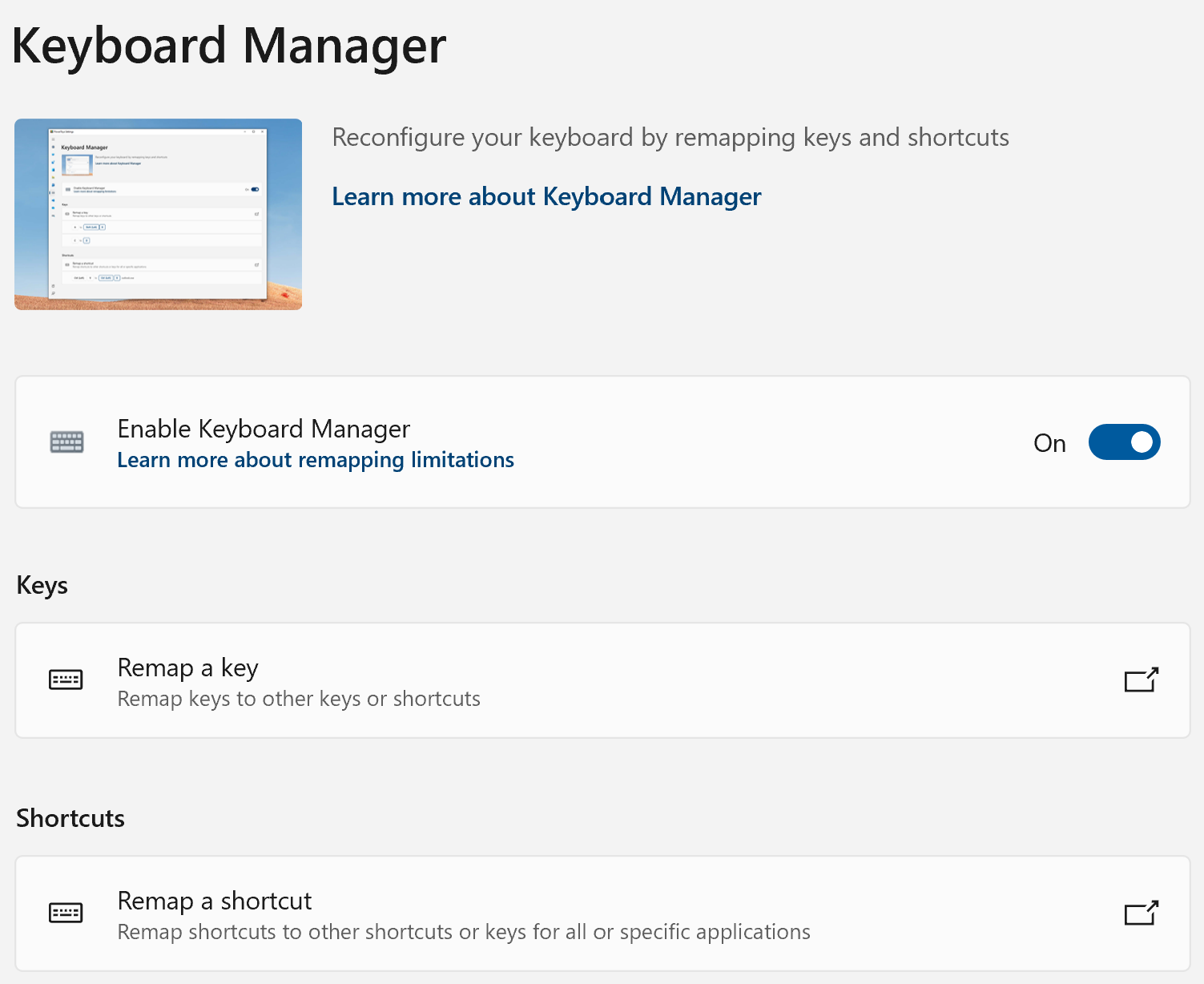1204x984 pixels.
Task: Click empty space in the Enable Keyboard Manager card
Action: point(761,442)
